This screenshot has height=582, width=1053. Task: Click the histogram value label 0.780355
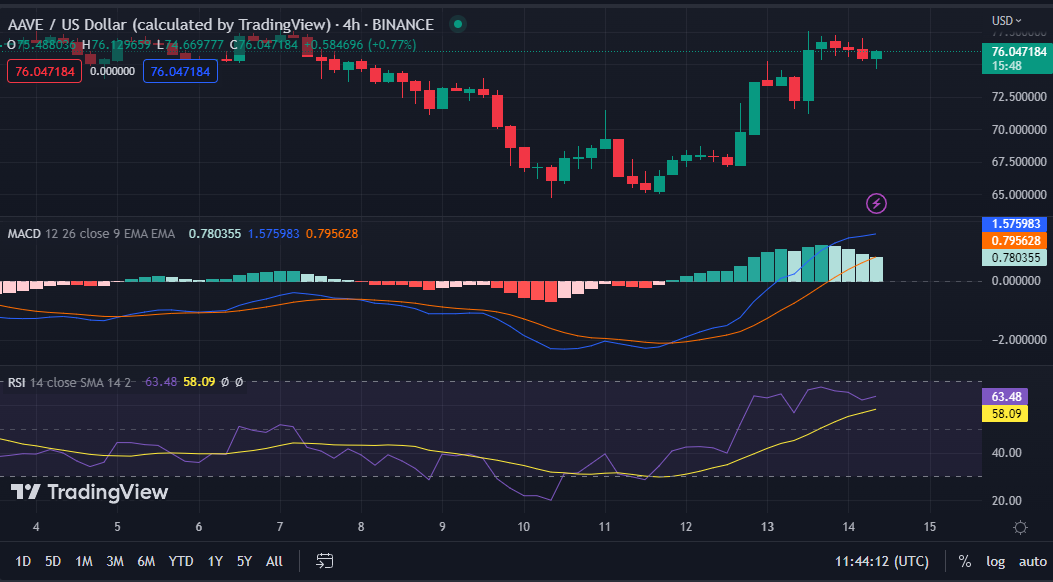coord(1015,257)
